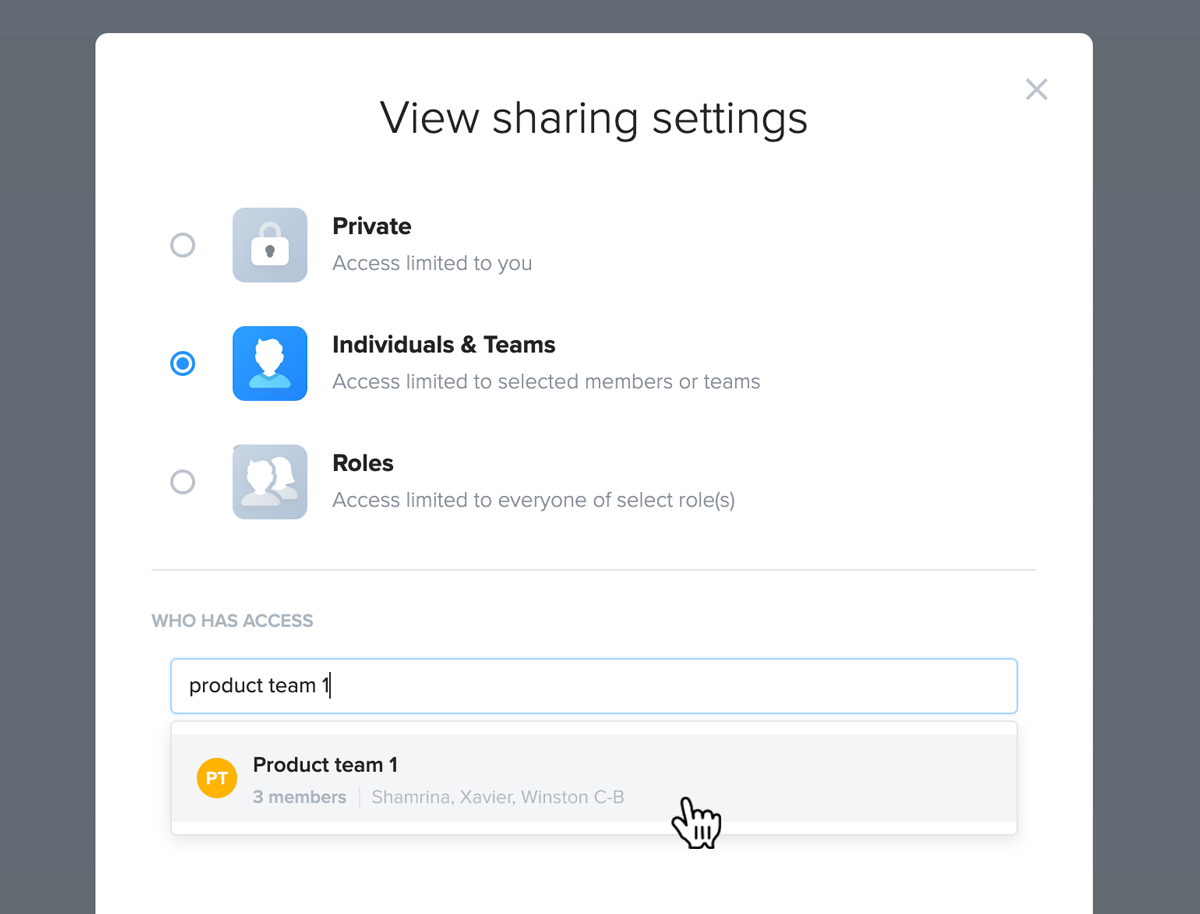The width and height of the screenshot is (1200, 914).
Task: Click the 'View sharing settings' heading
Action: pos(594,118)
